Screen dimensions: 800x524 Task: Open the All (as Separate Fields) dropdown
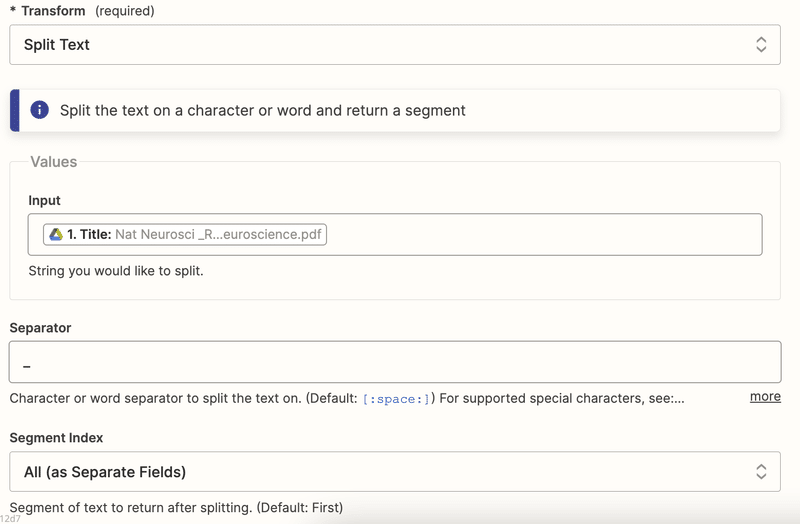pos(395,471)
